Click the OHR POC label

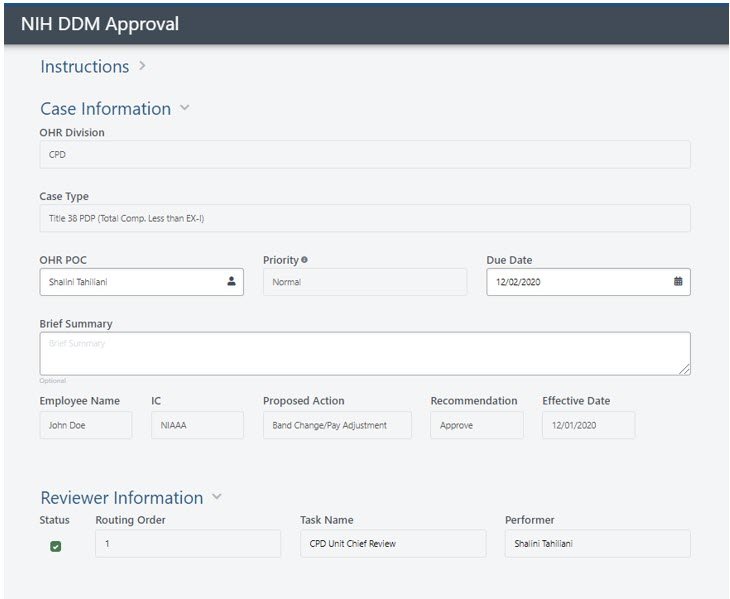coord(63,260)
